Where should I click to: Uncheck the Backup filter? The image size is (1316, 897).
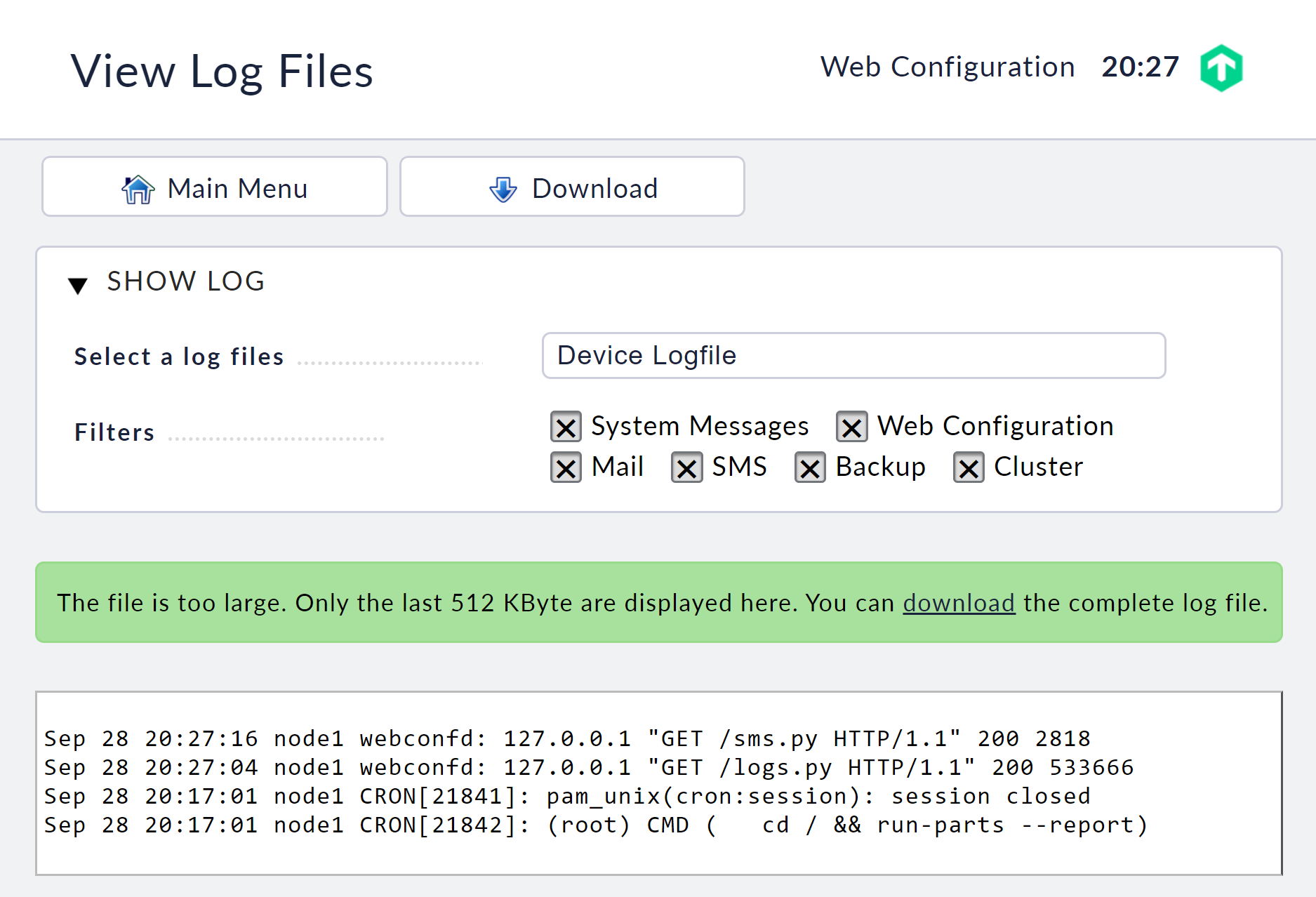click(809, 467)
